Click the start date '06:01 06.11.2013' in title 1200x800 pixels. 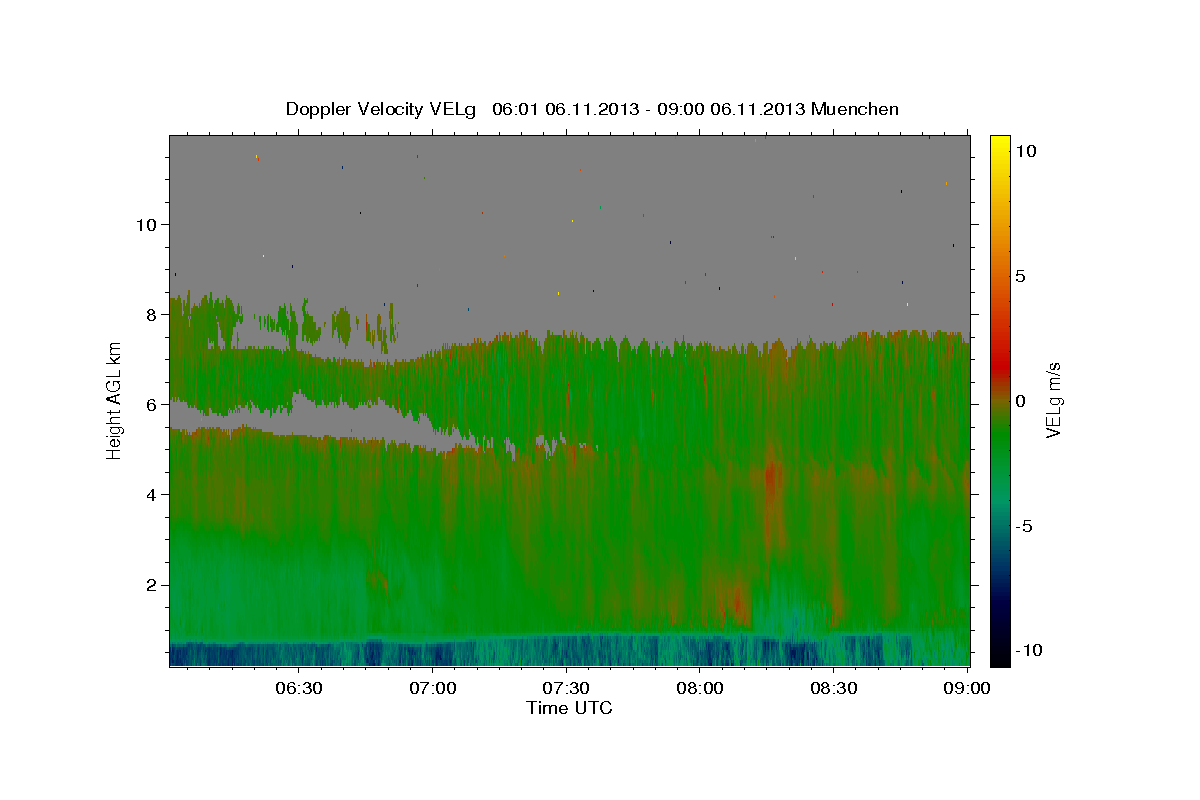tap(568, 109)
